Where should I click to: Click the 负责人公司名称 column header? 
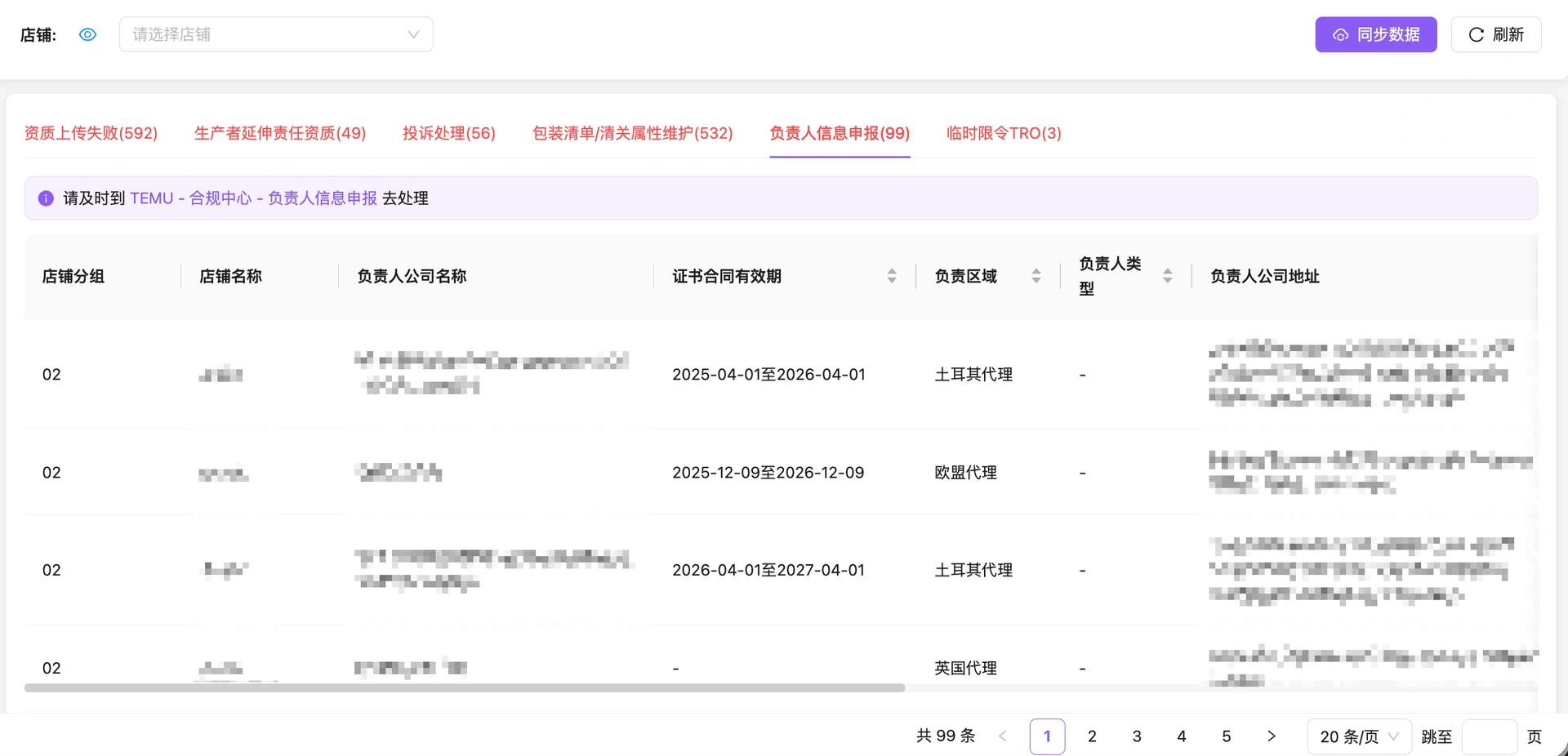(x=412, y=276)
